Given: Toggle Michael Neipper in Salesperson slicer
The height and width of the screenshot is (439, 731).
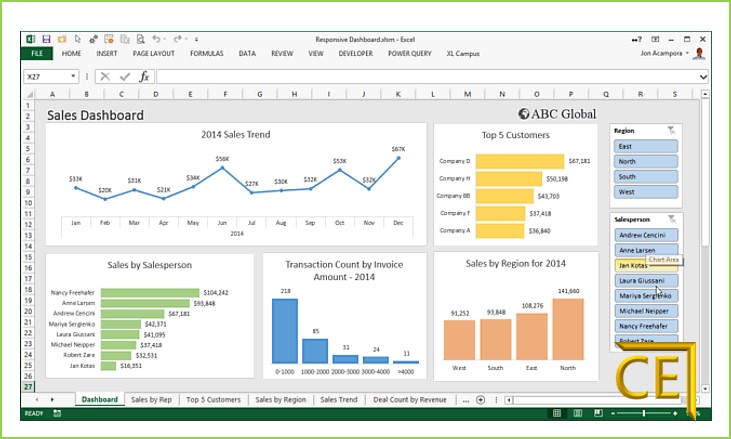Looking at the screenshot, I should 646,311.
